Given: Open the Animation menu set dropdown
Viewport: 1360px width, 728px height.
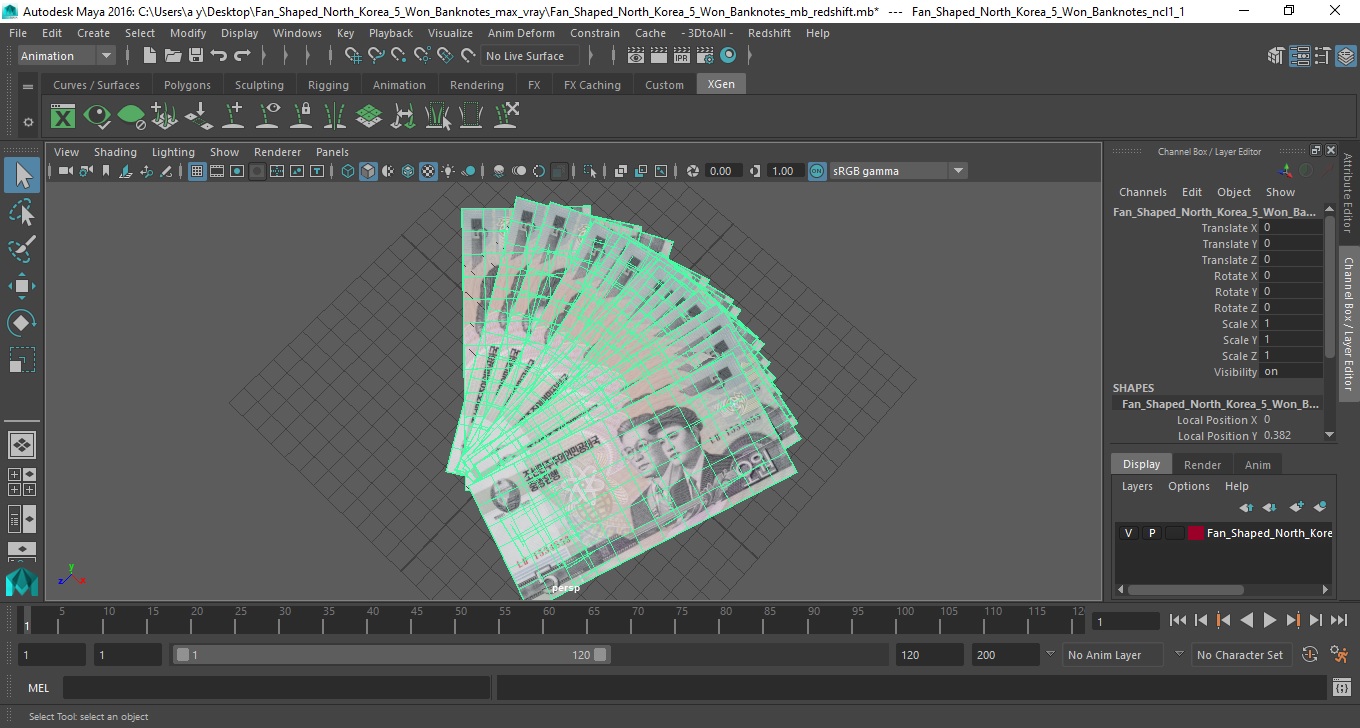Looking at the screenshot, I should [x=67, y=56].
